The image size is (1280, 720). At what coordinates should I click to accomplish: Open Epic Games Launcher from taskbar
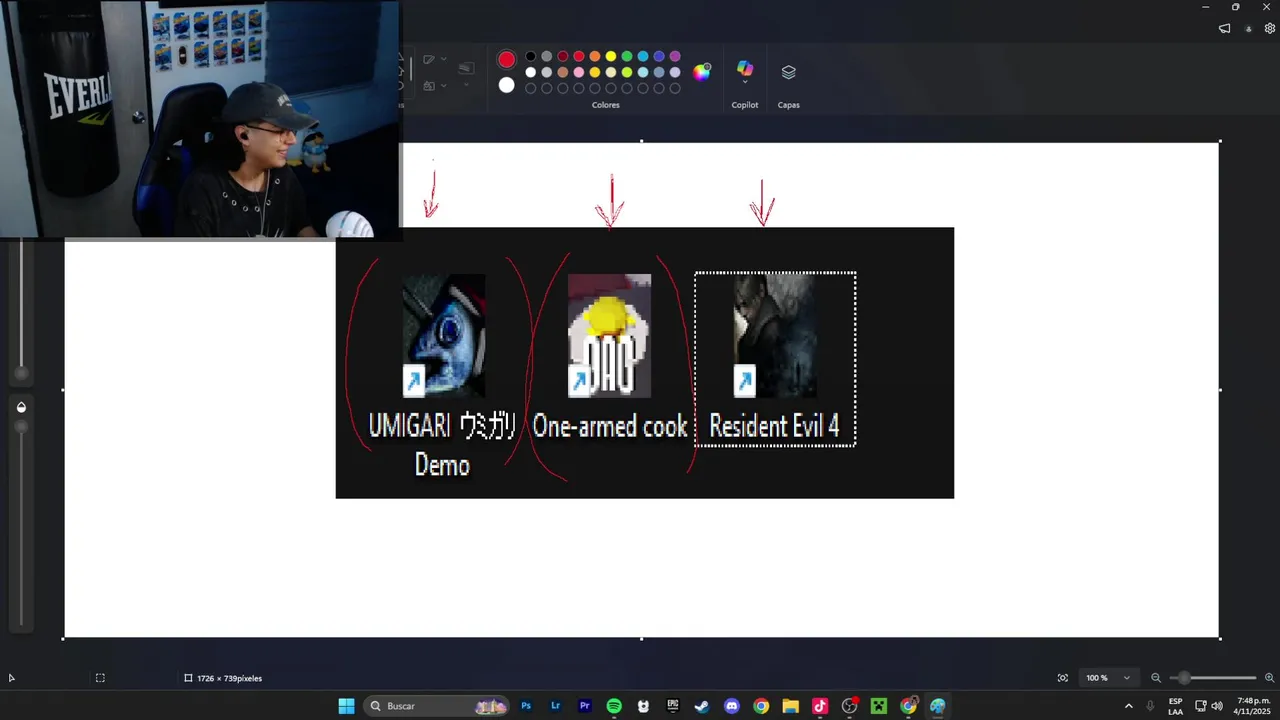point(673,706)
